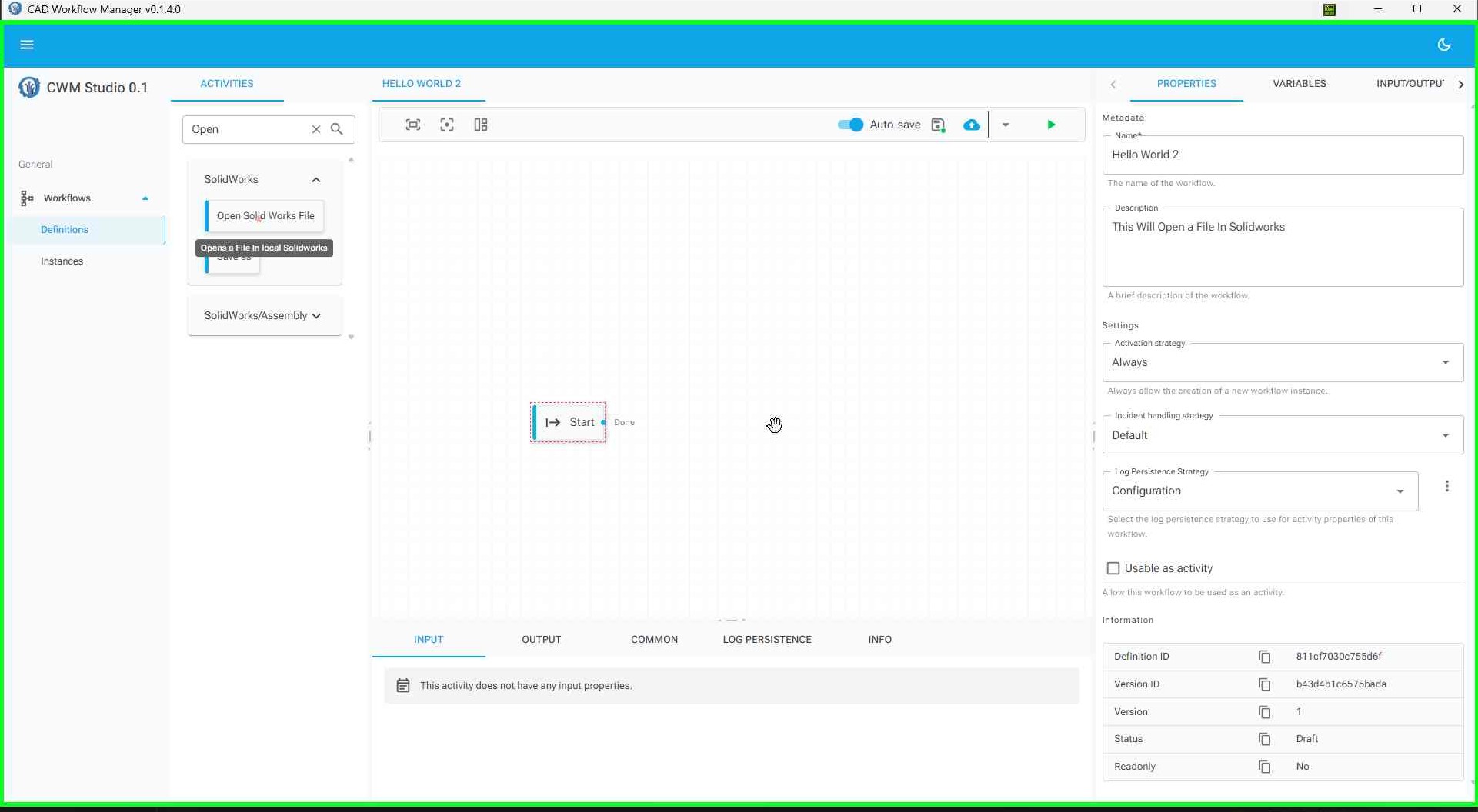Open the navigation hamburger menu
This screenshot has height=812, width=1478.
27,44
